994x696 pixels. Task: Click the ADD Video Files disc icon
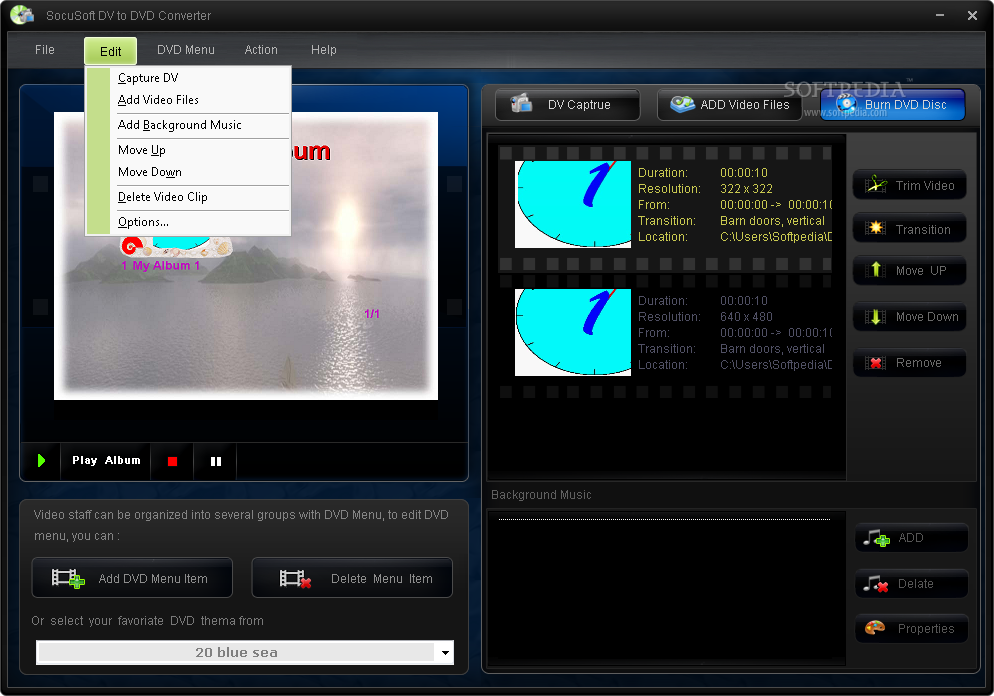pyautogui.click(x=683, y=104)
